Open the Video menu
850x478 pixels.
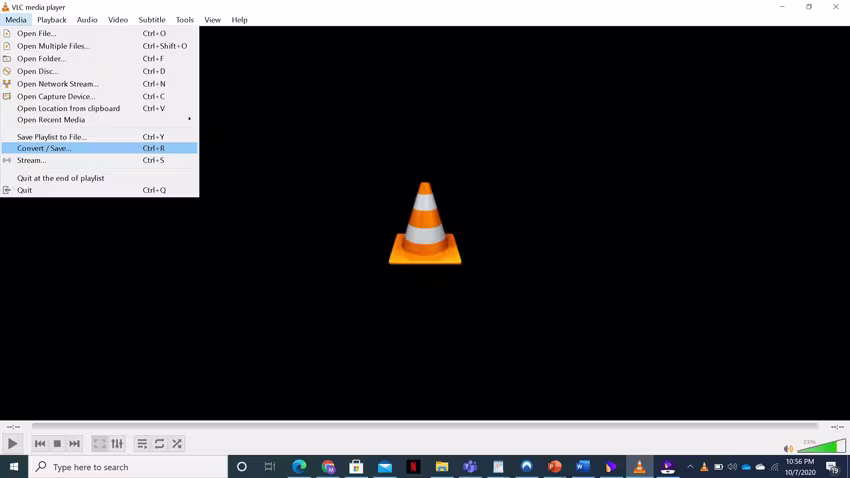click(118, 20)
